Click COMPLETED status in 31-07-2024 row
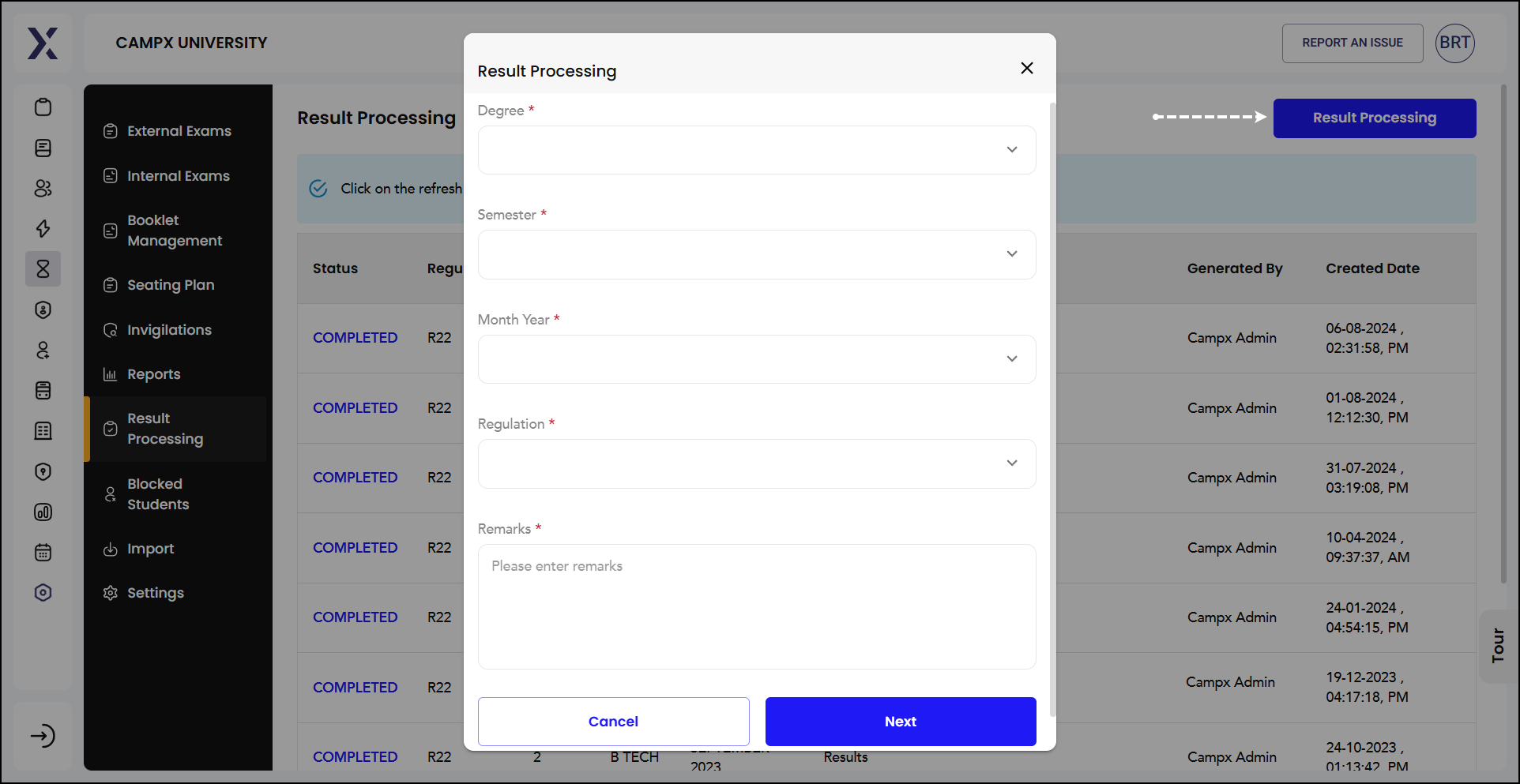1520x784 pixels. click(x=355, y=478)
